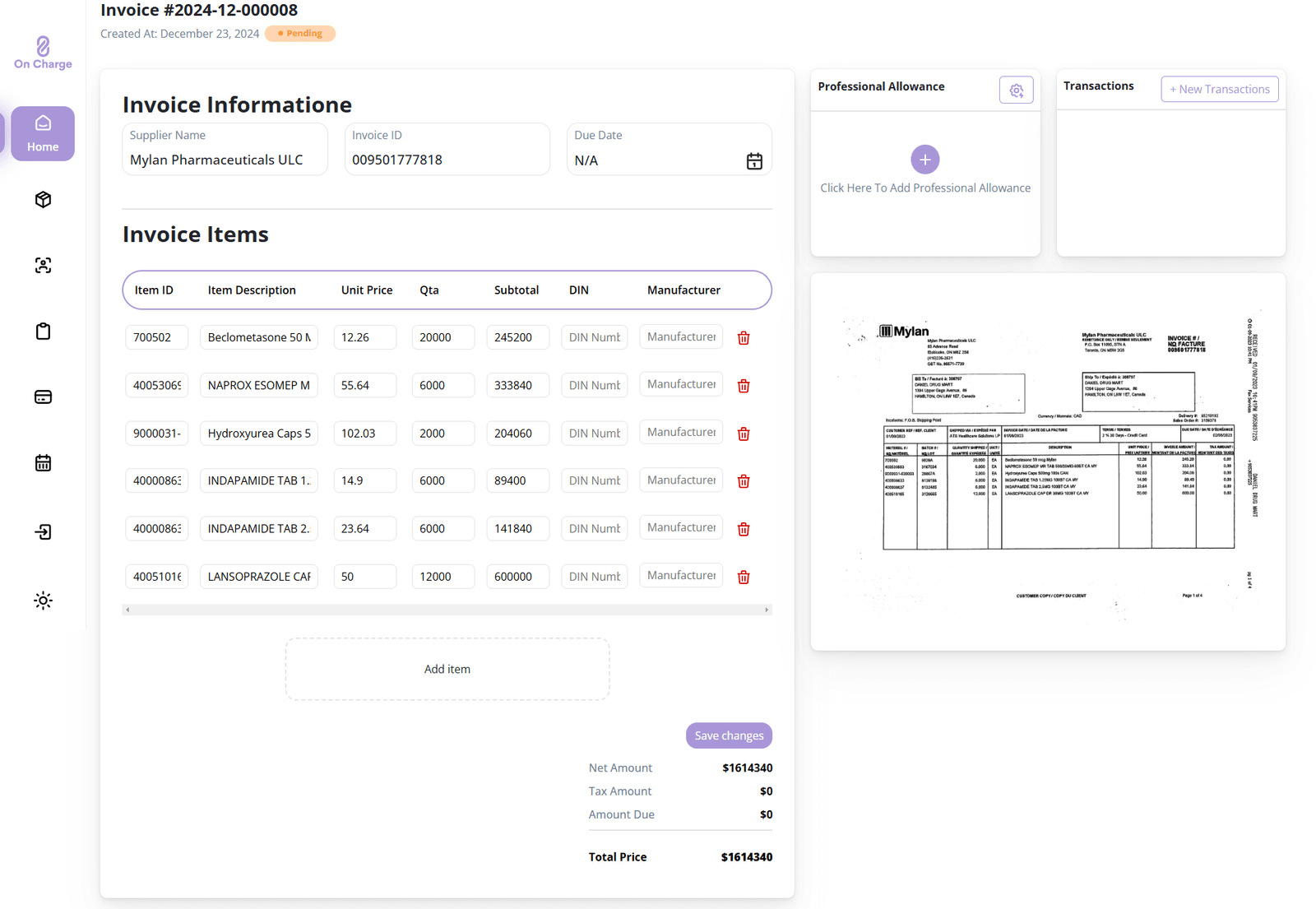Open Professional Allowance settings gear
The width and height of the screenshot is (1316, 909).
(x=1017, y=90)
